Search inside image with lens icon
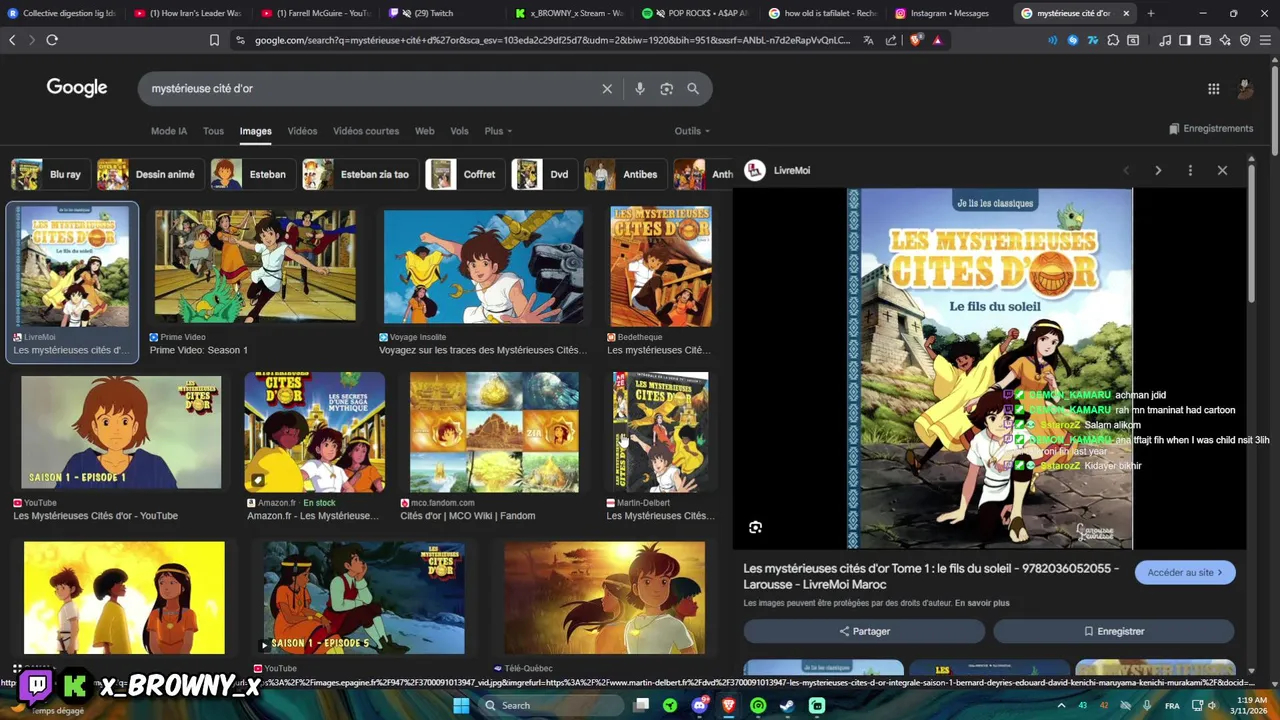This screenshot has width=1280, height=720. 756,527
